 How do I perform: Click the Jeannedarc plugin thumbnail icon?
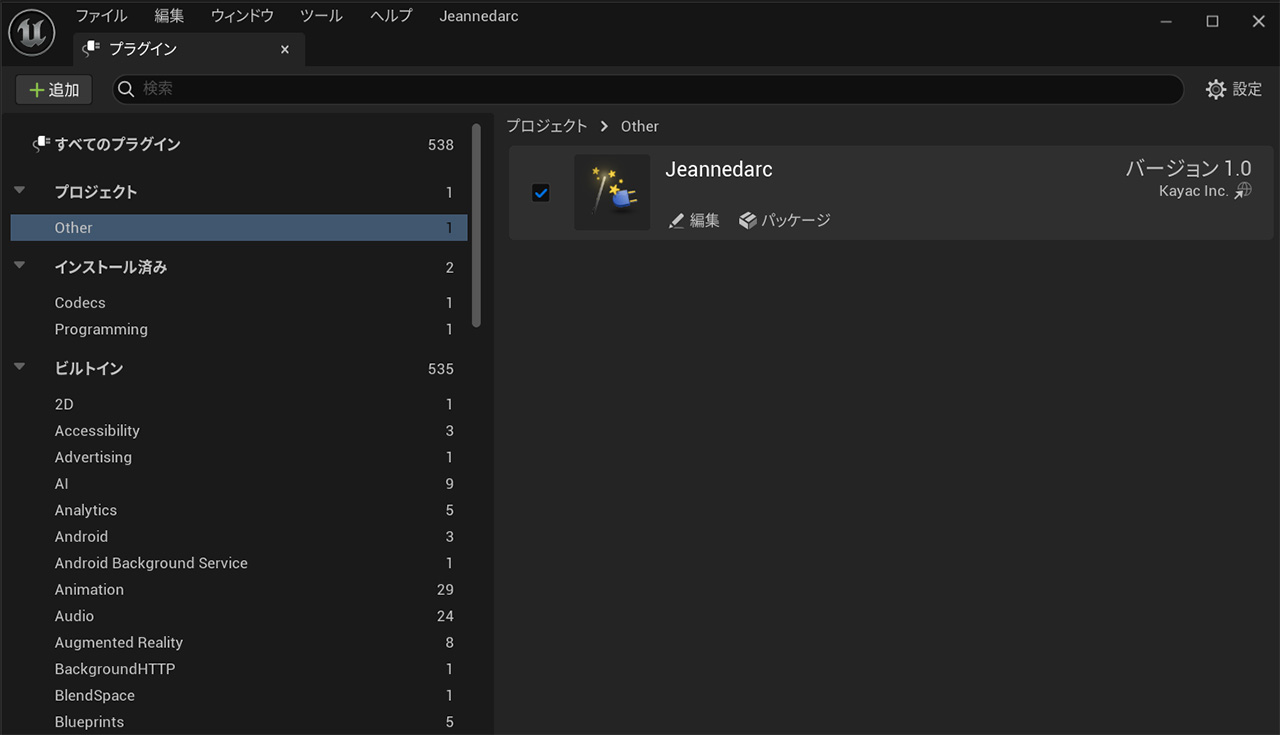click(612, 192)
